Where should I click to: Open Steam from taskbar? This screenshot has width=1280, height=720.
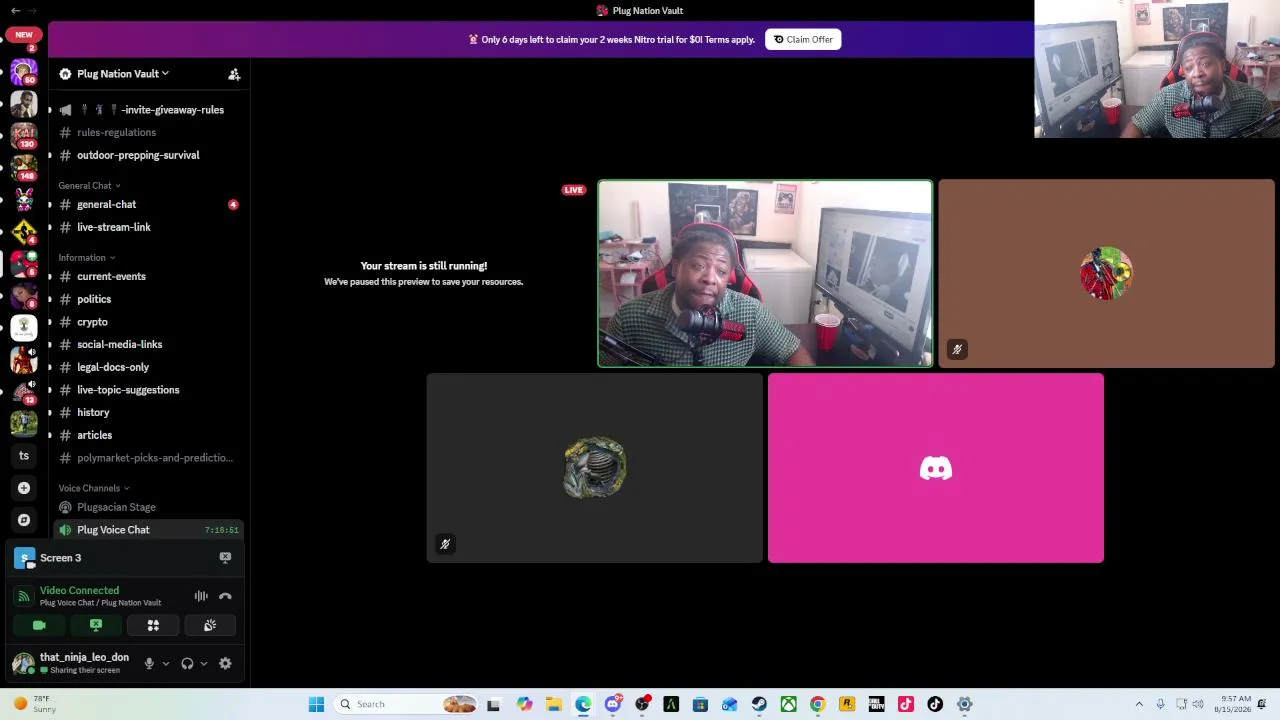[759, 704]
